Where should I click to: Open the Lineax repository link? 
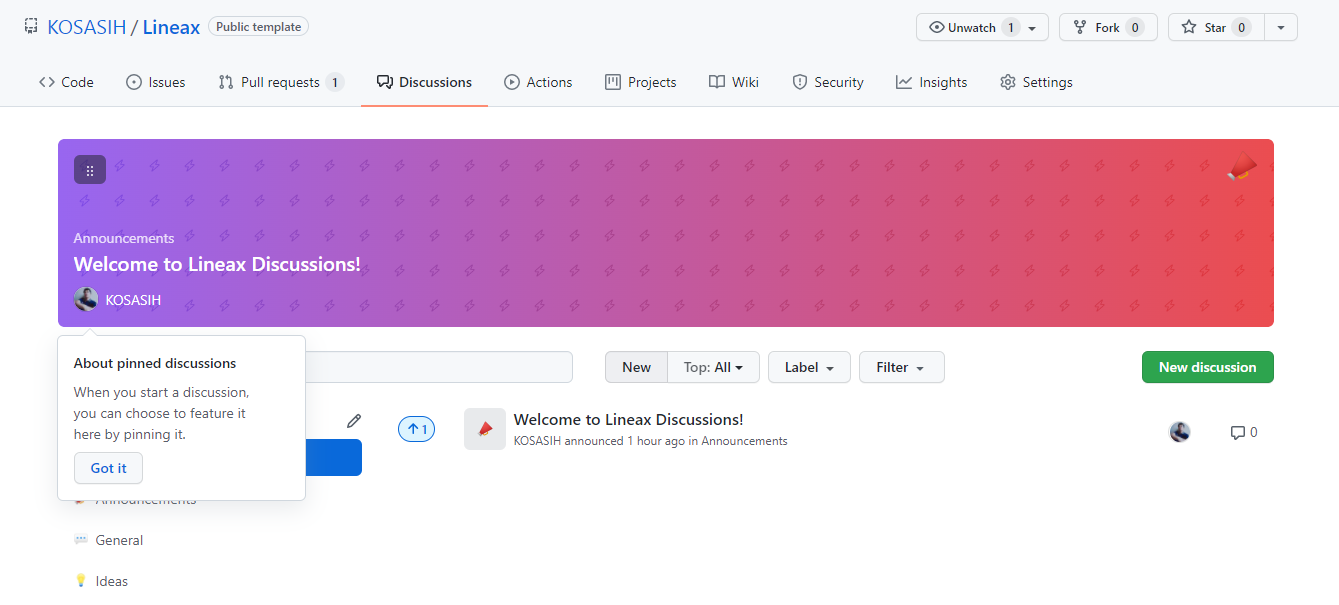click(x=171, y=27)
